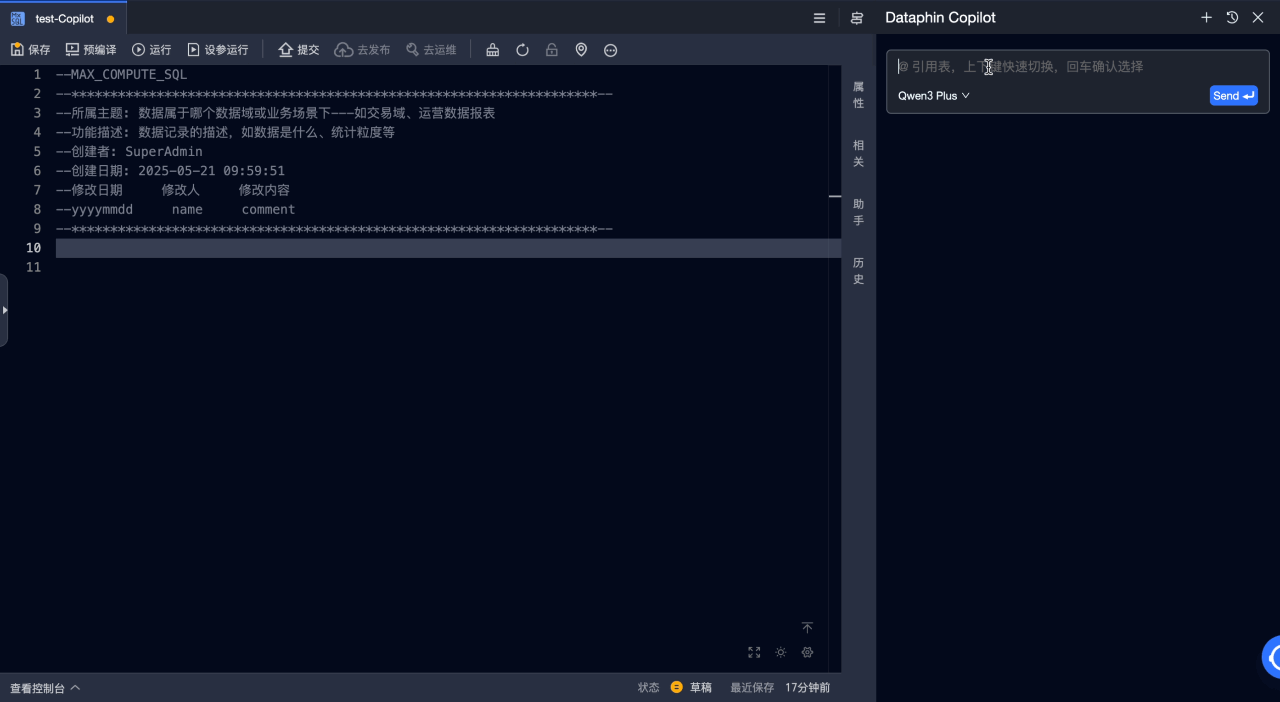Screen dimensions: 1280x702
Task: Click the 创建者: SuperAdmin line
Action: pos(129,152)
